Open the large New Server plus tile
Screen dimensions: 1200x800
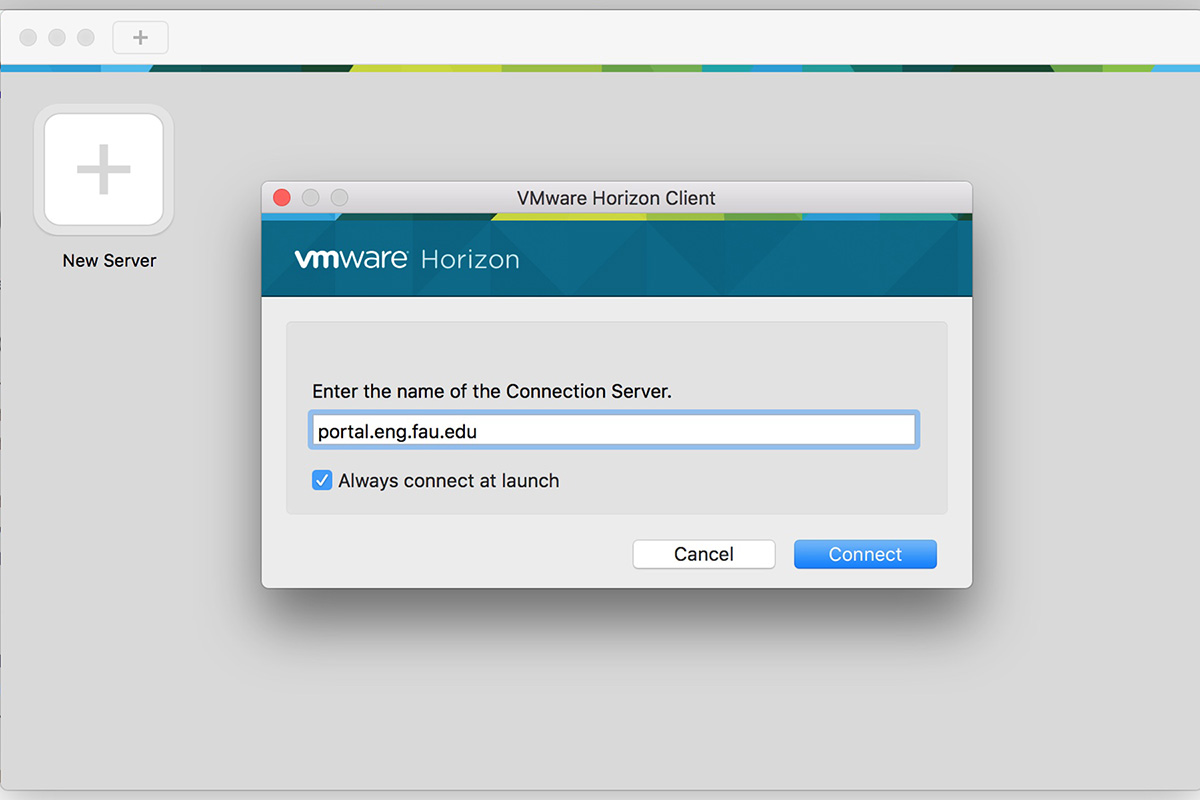pyautogui.click(x=104, y=169)
